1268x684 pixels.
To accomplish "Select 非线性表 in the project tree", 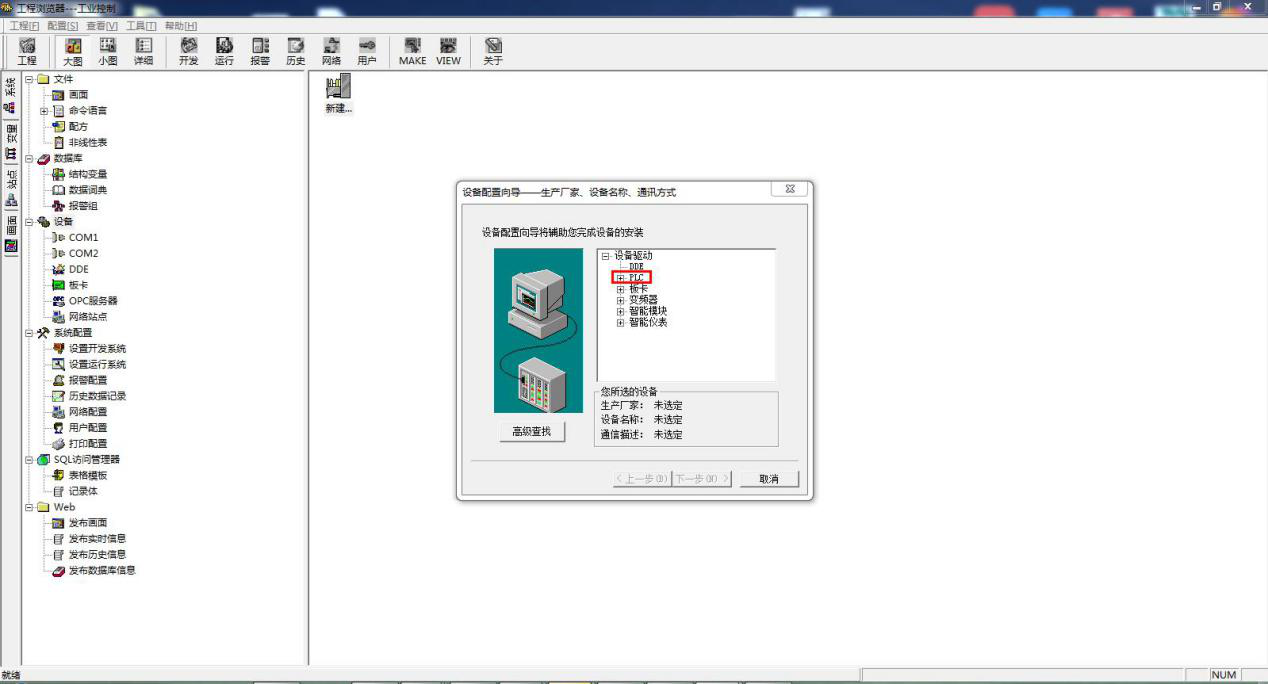I will tap(88, 142).
